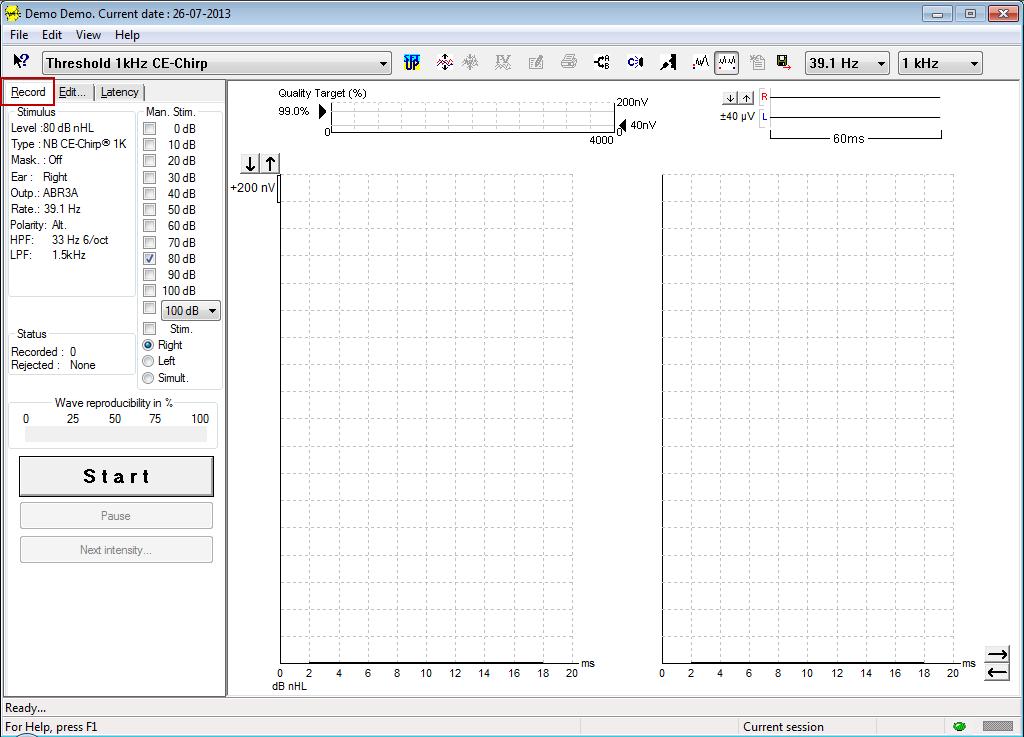Screen dimensions: 1024x737
Task: Click the R channel marker icon
Action: [764, 97]
